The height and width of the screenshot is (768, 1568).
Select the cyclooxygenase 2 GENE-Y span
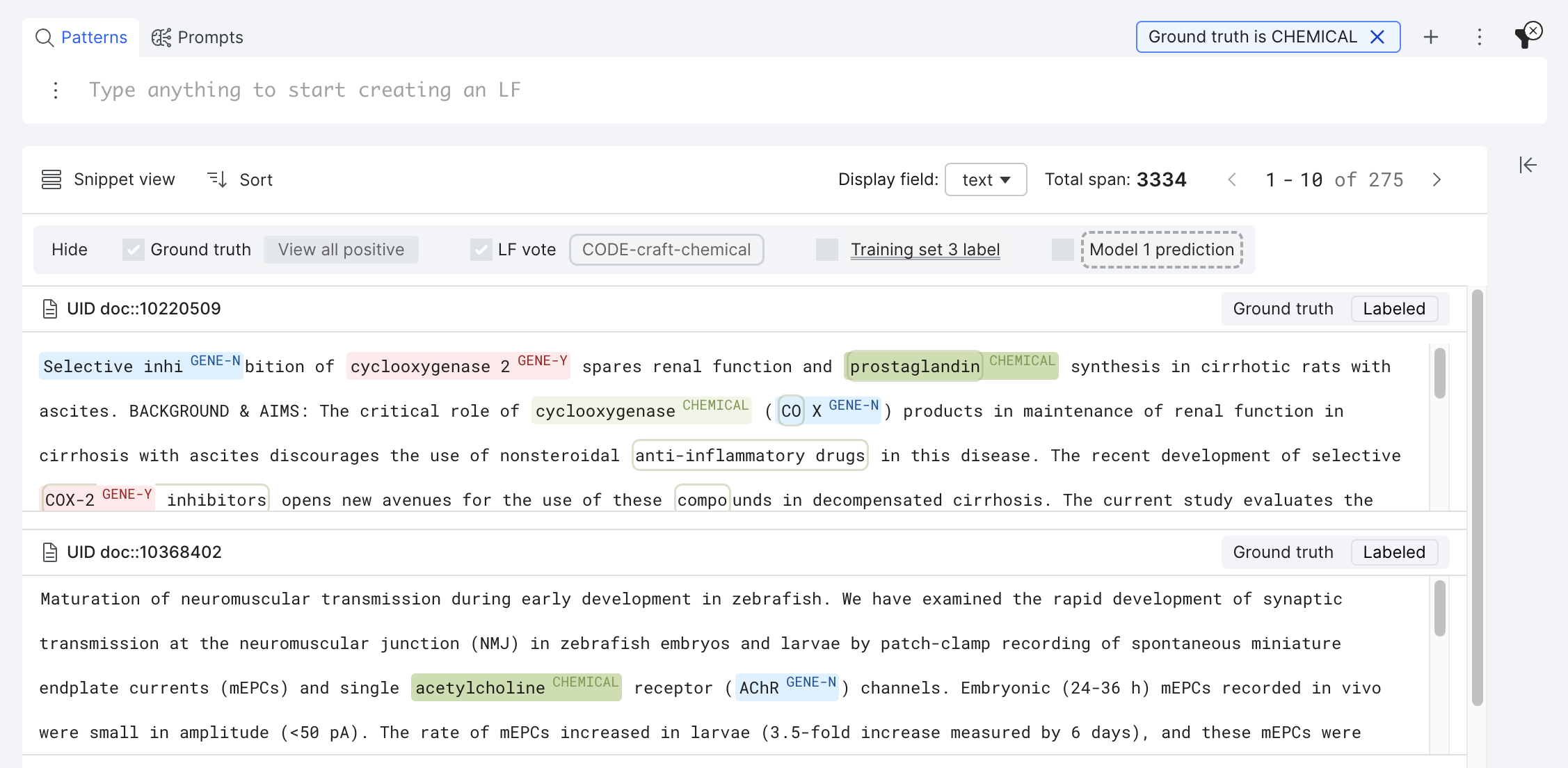click(x=458, y=366)
